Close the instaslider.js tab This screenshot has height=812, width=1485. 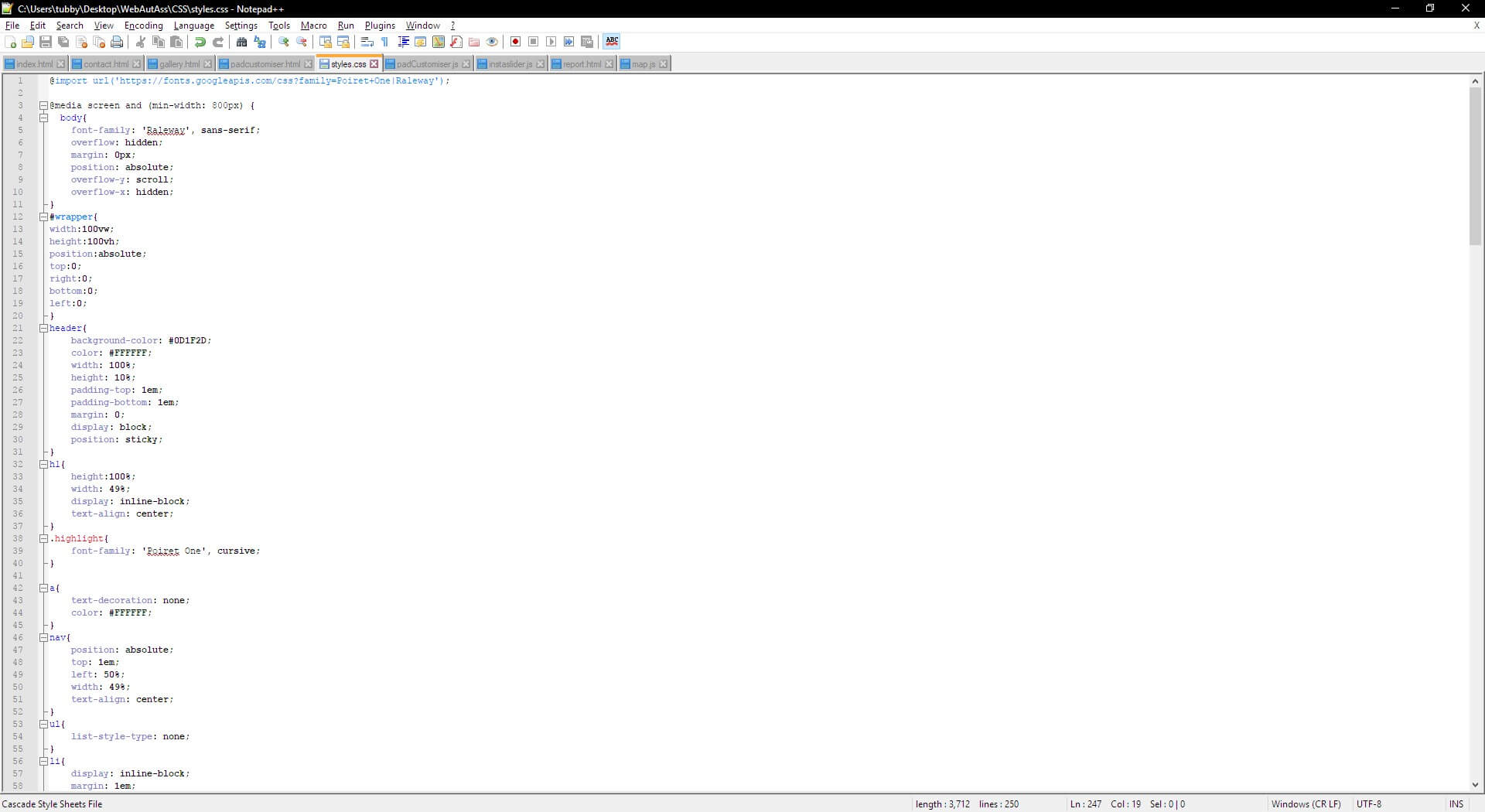tap(540, 64)
